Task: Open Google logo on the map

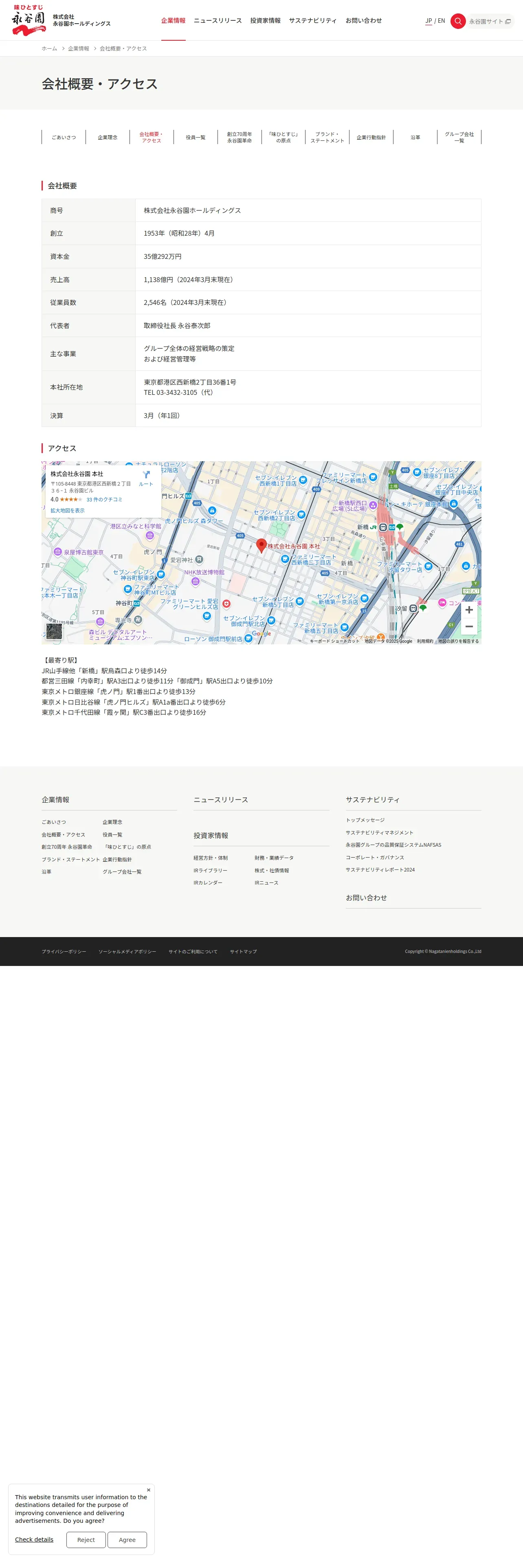Action: 261,634
